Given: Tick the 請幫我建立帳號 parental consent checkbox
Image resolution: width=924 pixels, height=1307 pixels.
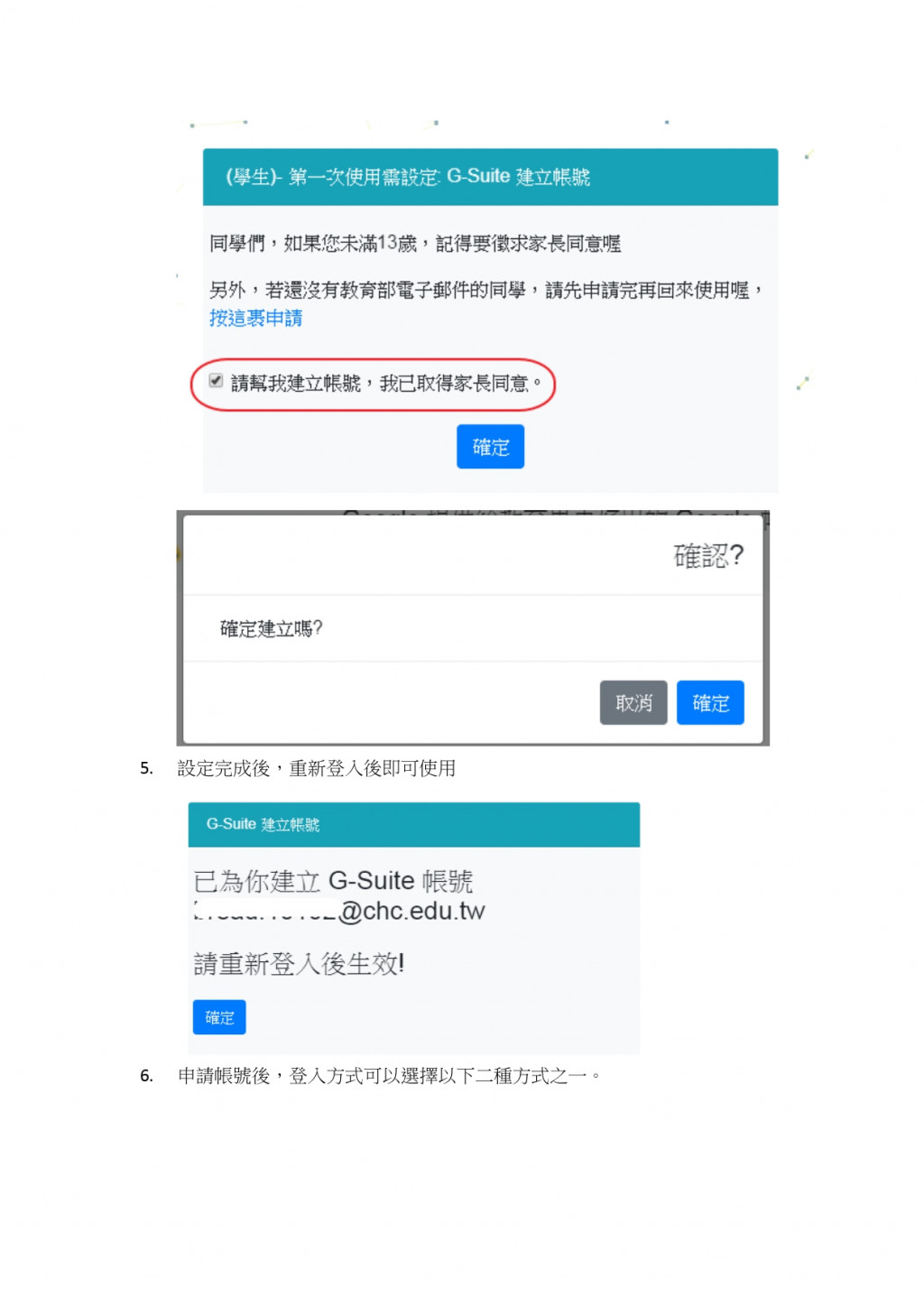Looking at the screenshot, I should point(216,381).
